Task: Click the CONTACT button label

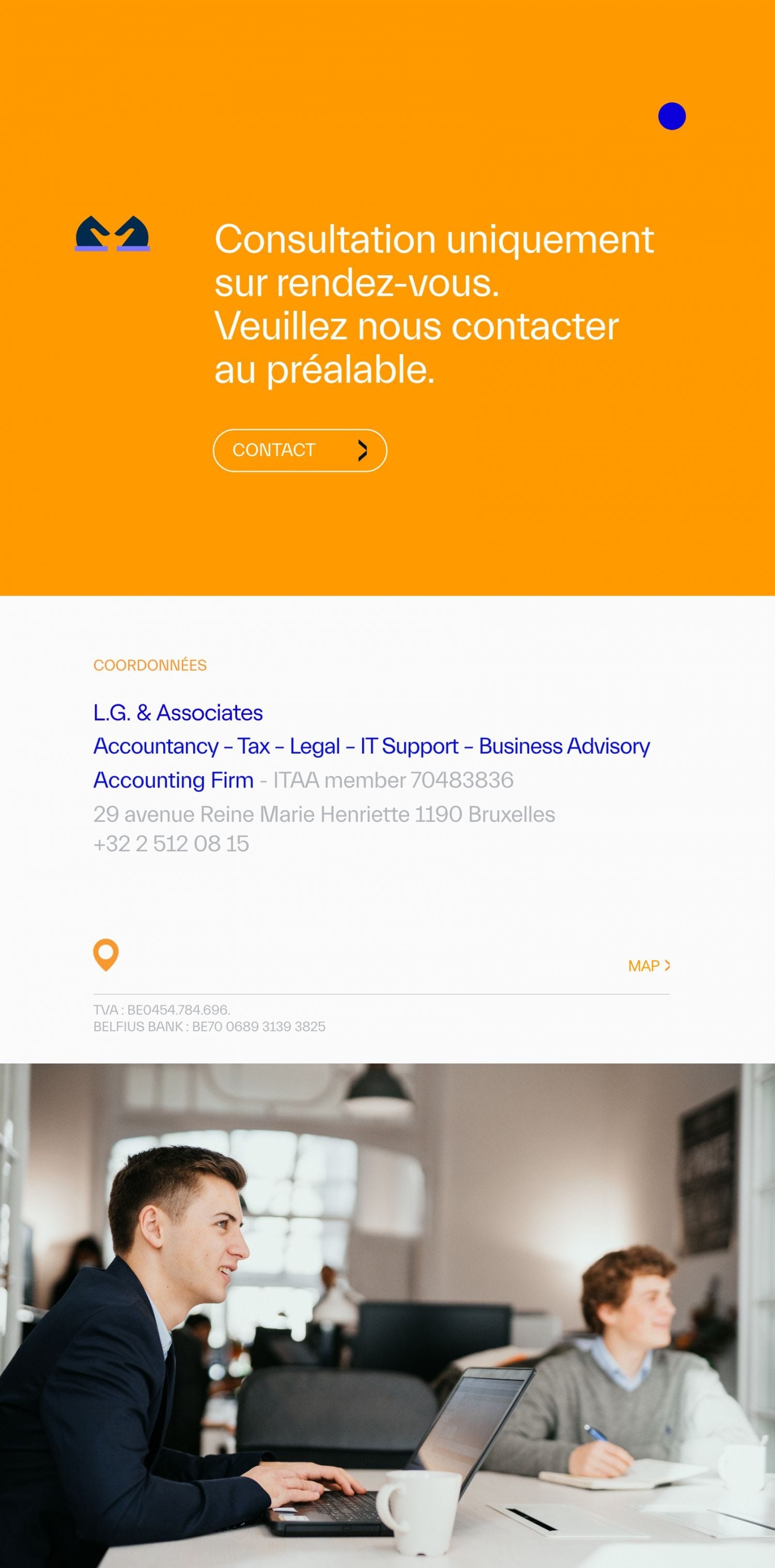Action: 274,450
